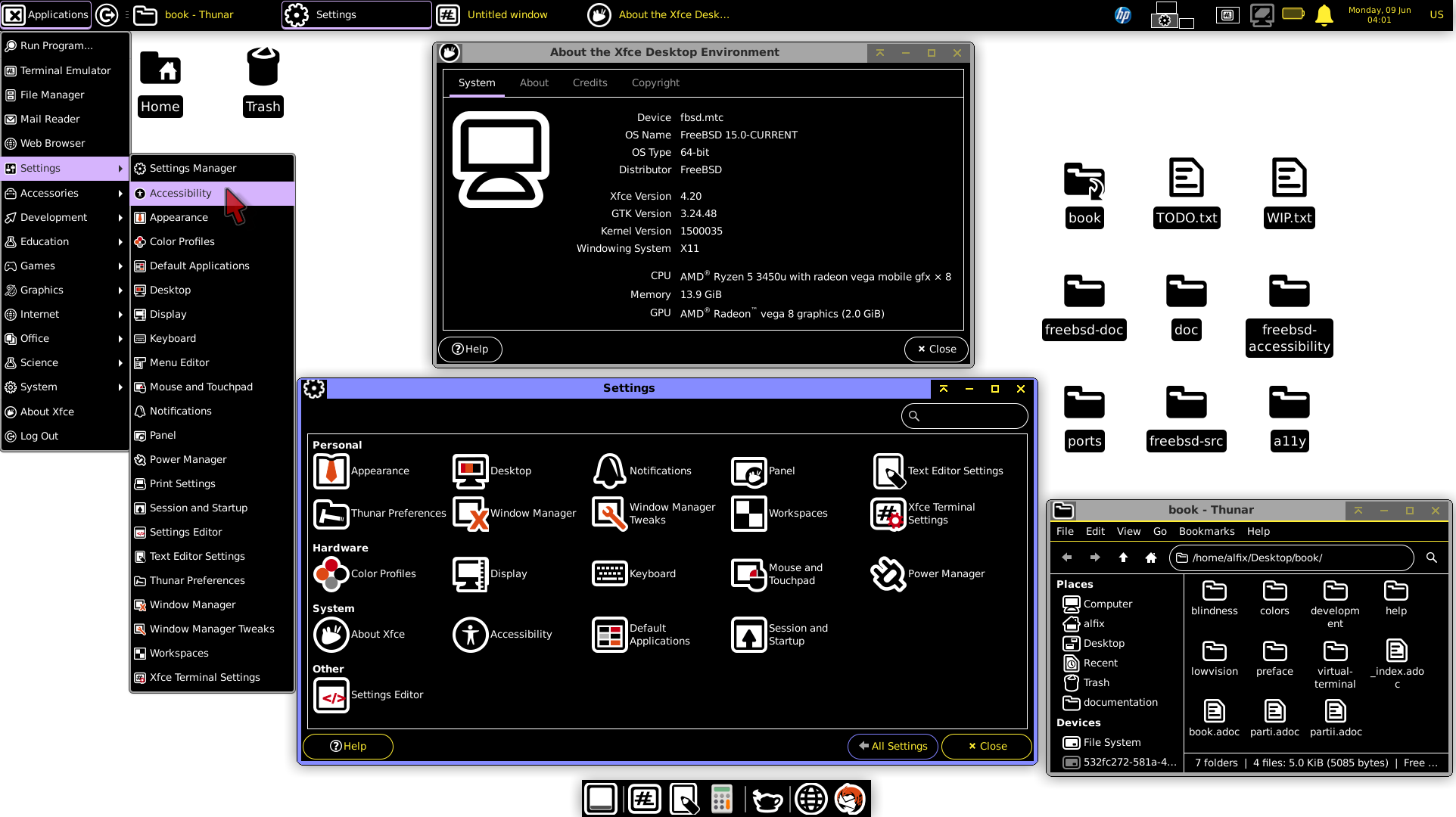This screenshot has width=1456, height=817.
Task: Select File System under Thunar Devices
Action: click(1112, 742)
